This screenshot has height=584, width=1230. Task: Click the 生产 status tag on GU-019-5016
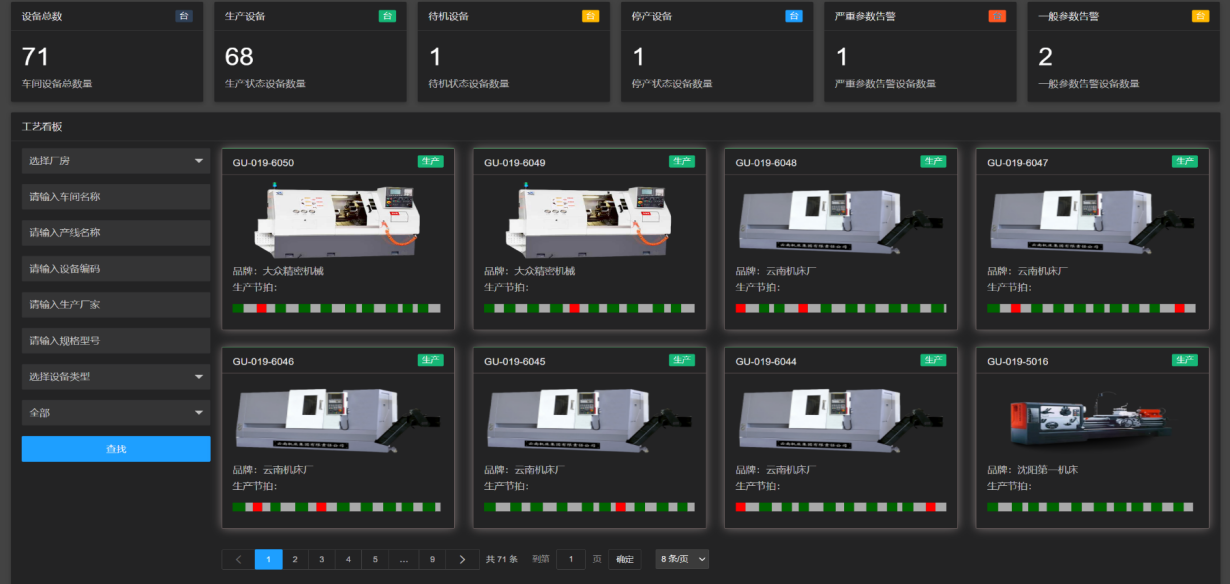pyautogui.click(x=1184, y=360)
